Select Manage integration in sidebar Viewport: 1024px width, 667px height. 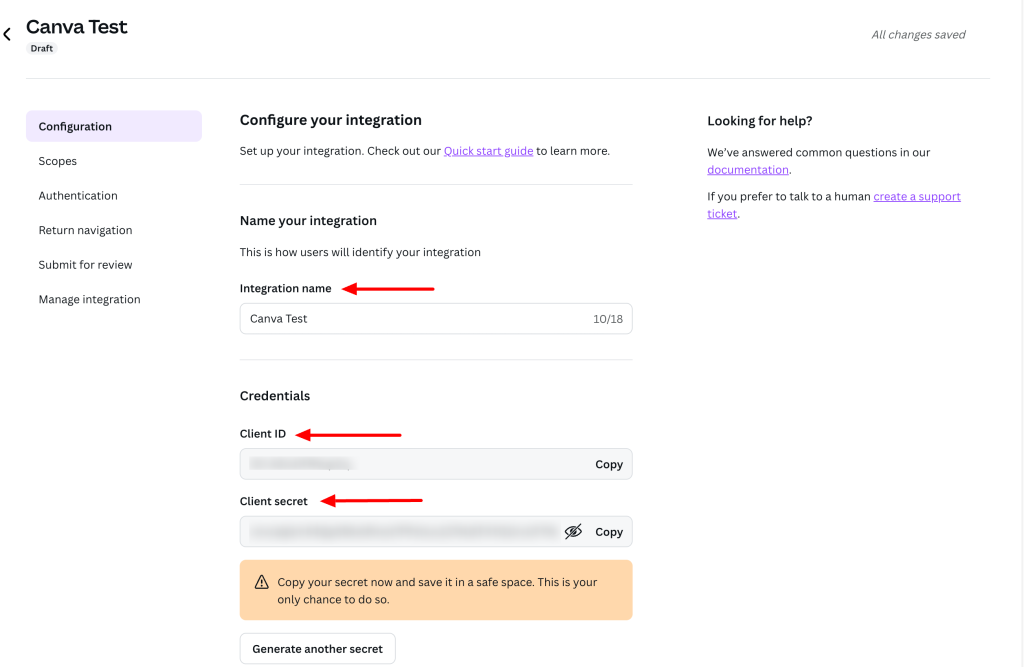[89, 300]
